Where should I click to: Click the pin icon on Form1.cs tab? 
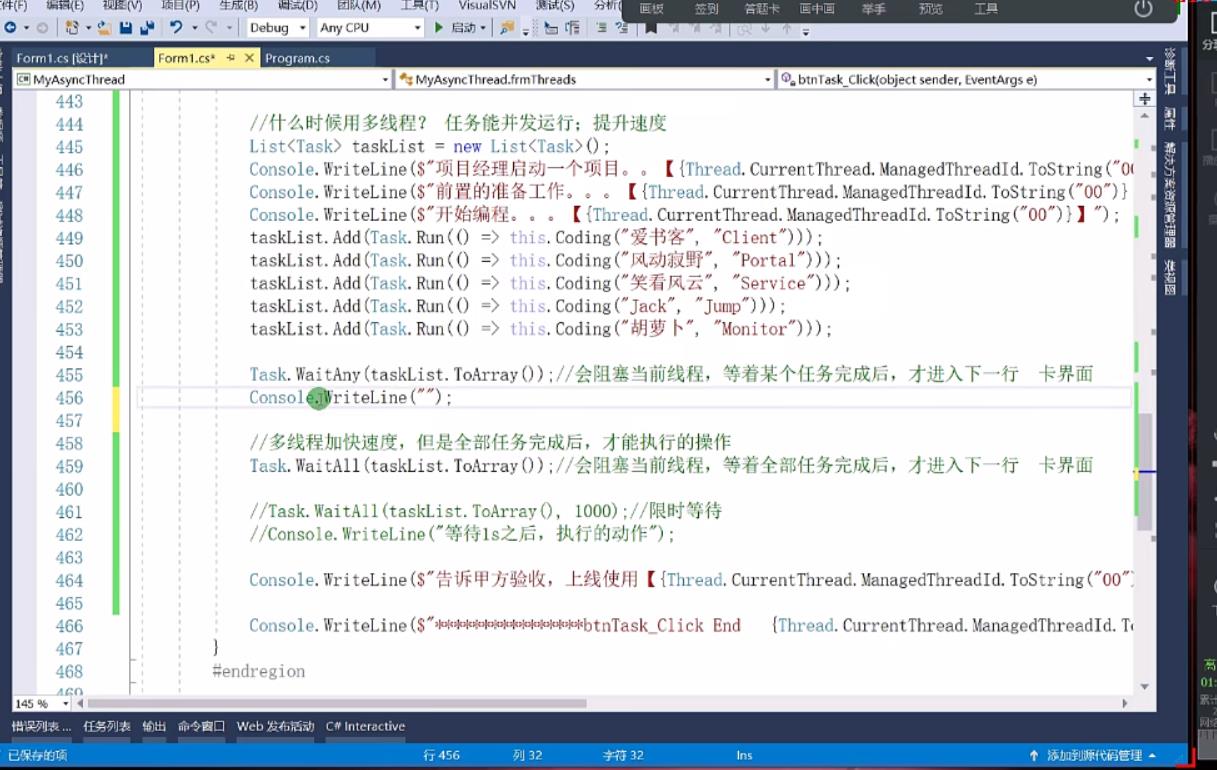coord(231,59)
